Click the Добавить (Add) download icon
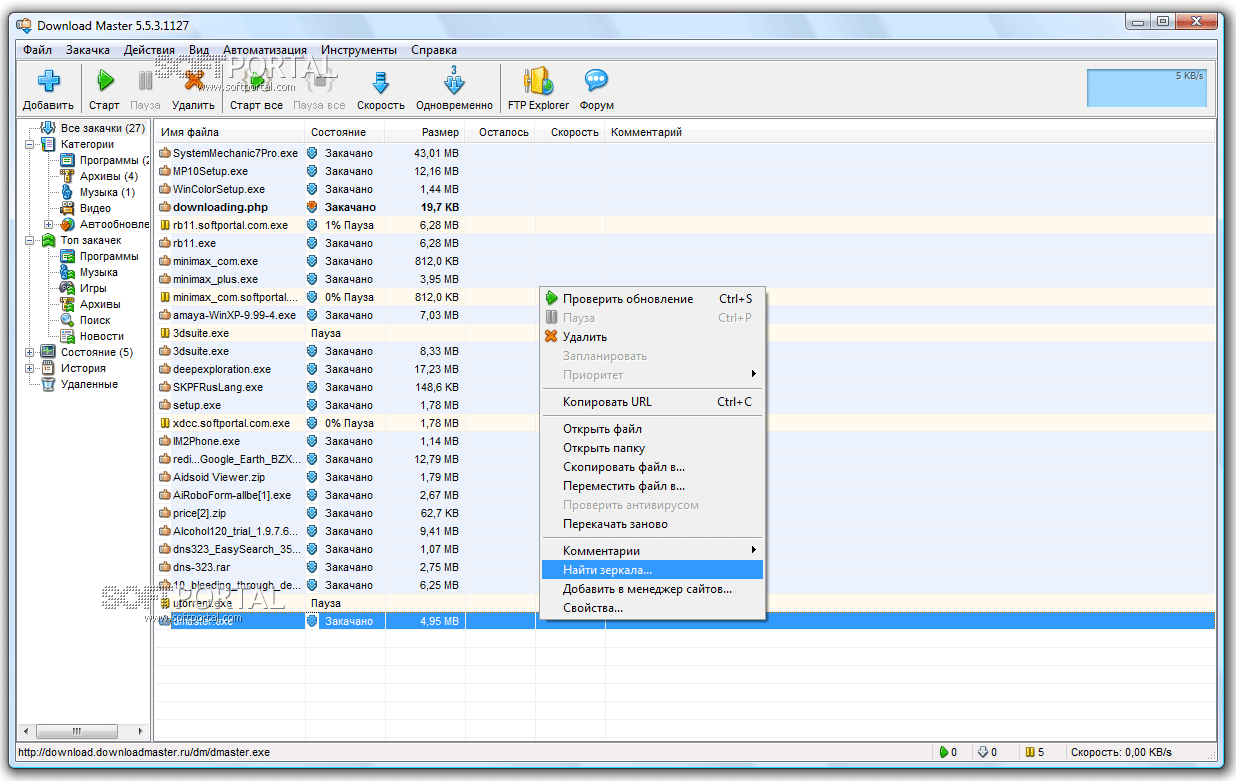 coord(48,82)
